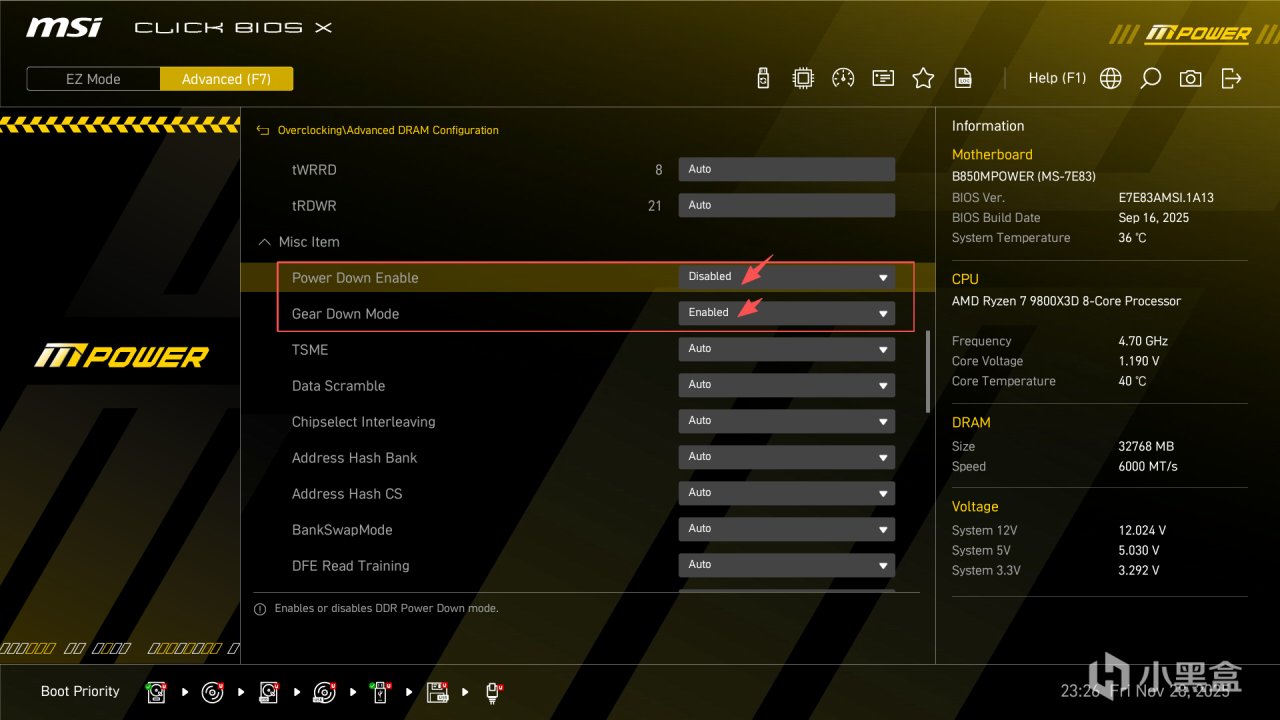Change language using the globe icon
1280x720 pixels.
pyautogui.click(x=1110, y=78)
